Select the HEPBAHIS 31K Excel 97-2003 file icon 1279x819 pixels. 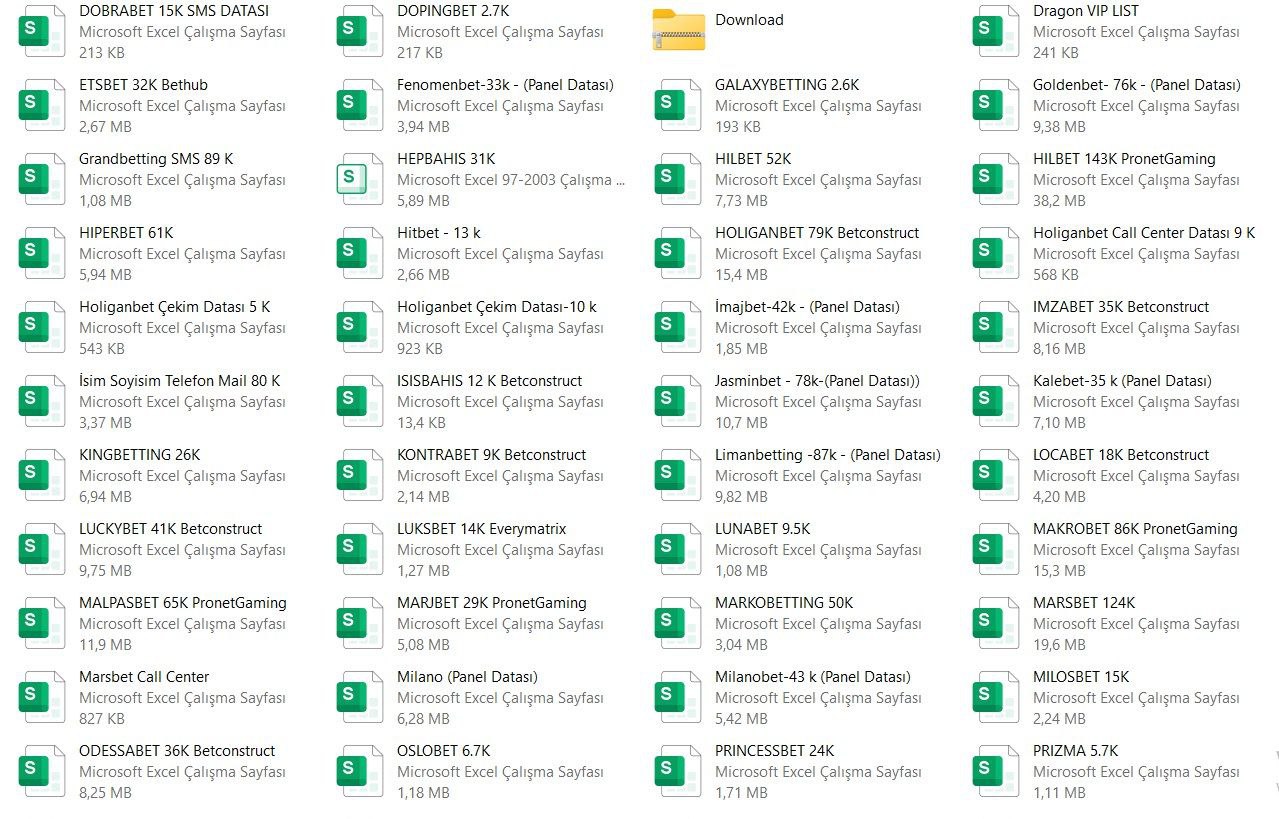click(x=360, y=180)
